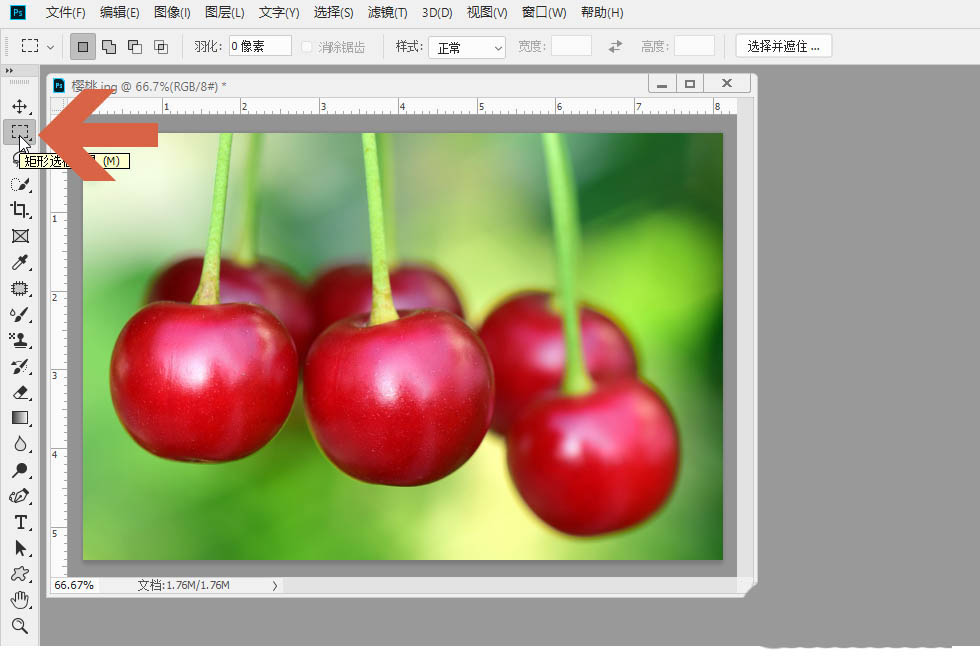Image resolution: width=980 pixels, height=663 pixels.
Task: Toggle Intersect with selection mode
Action: 160,46
